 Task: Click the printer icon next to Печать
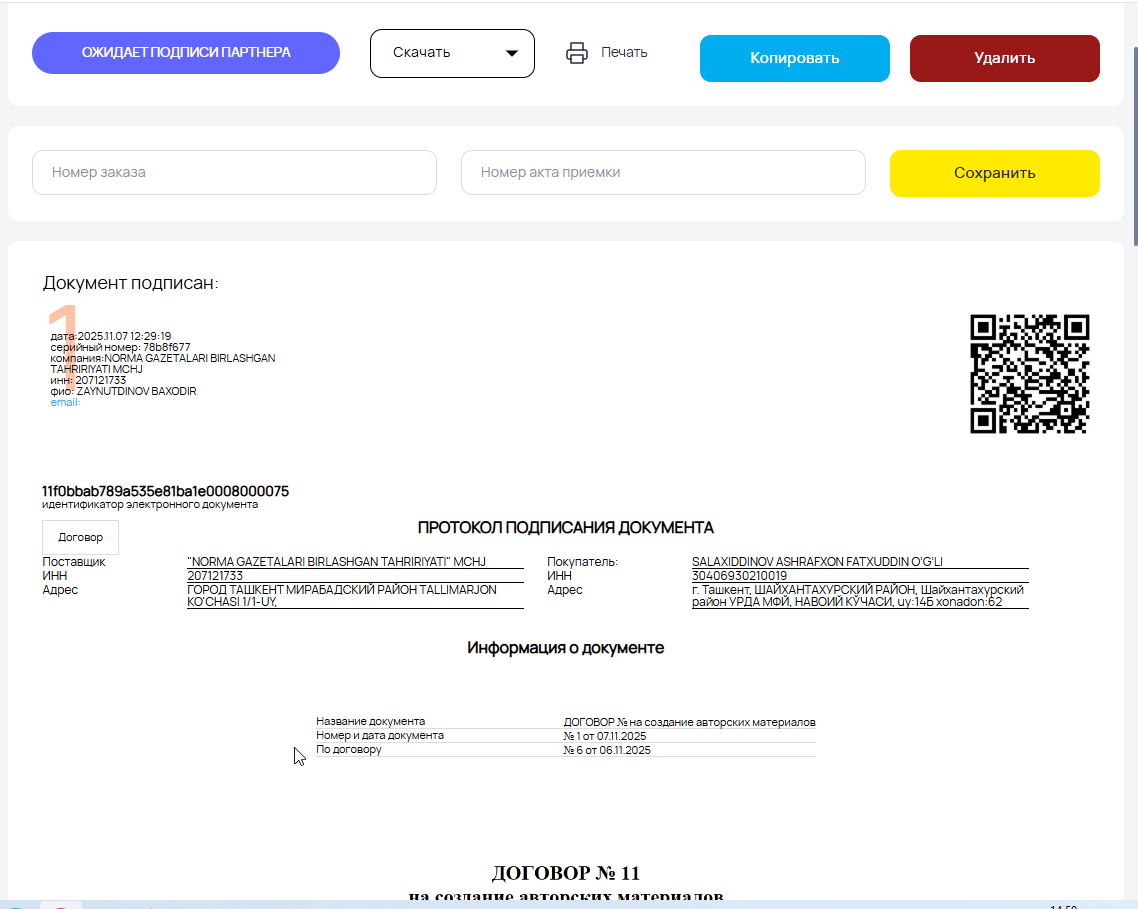pos(577,53)
